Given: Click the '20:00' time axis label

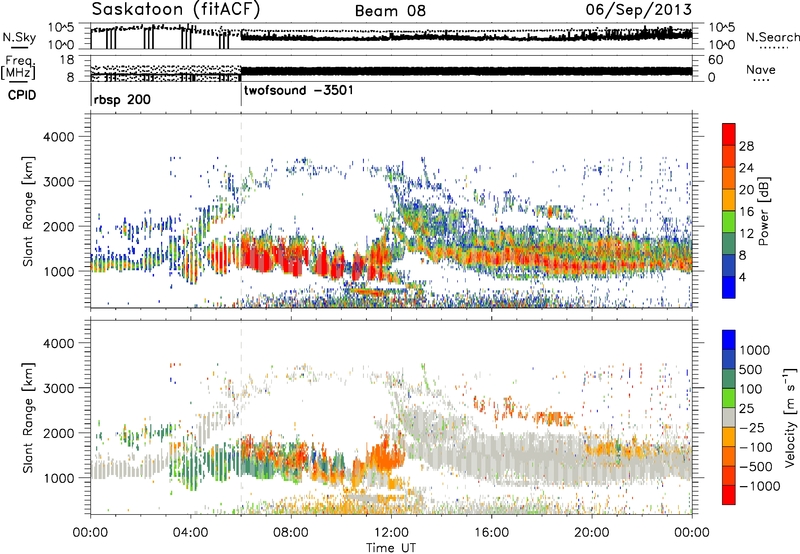Looking at the screenshot, I should (591, 533).
